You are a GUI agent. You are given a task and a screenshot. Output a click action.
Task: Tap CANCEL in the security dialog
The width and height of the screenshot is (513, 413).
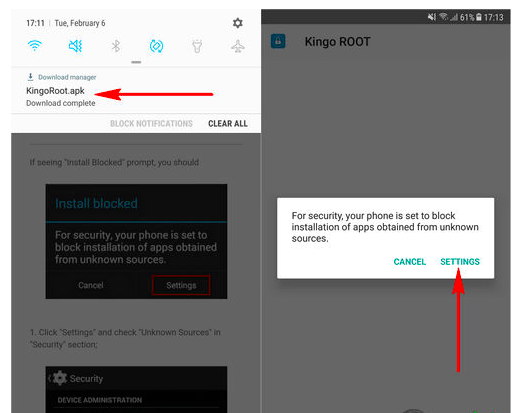410,262
